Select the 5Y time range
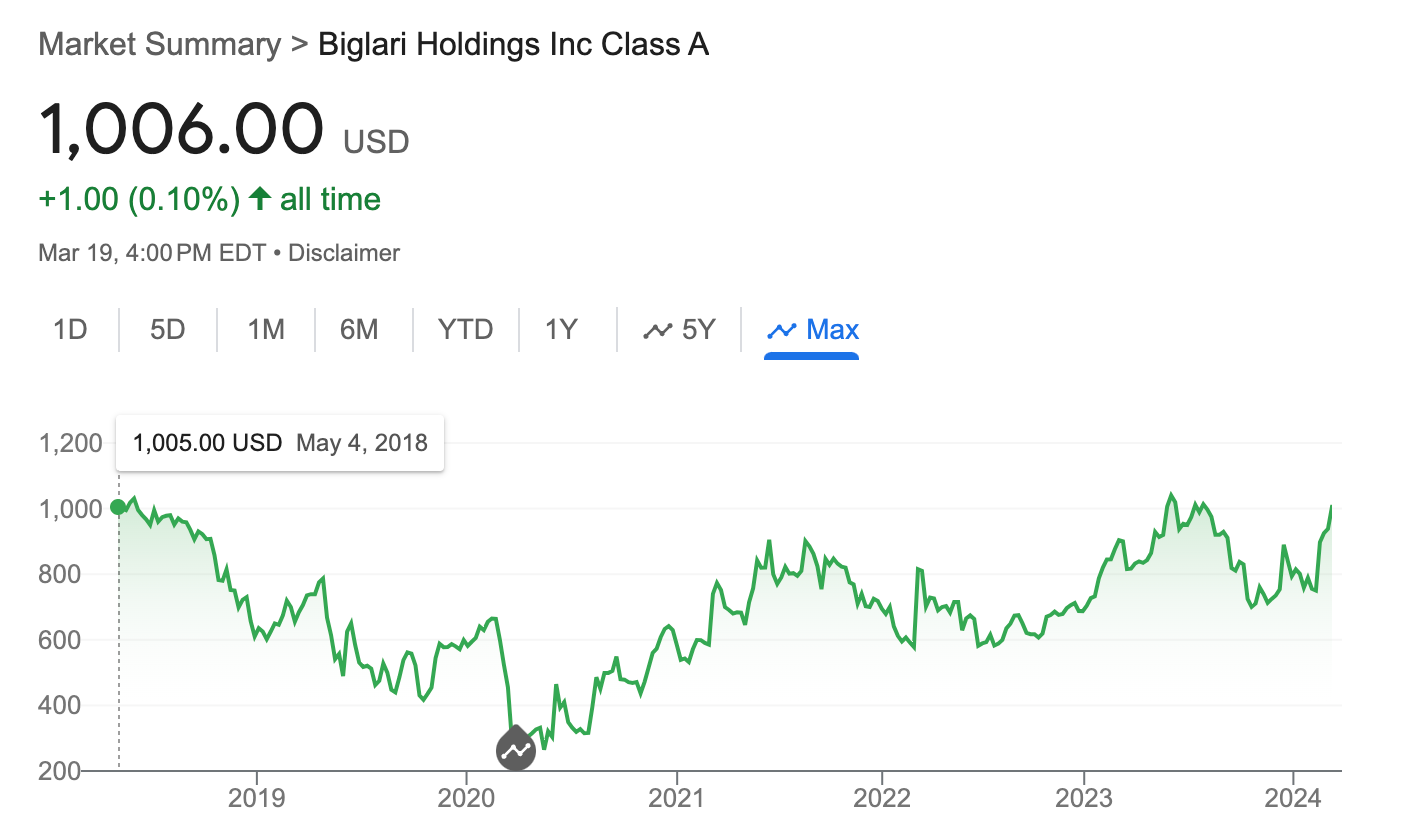 [680, 328]
